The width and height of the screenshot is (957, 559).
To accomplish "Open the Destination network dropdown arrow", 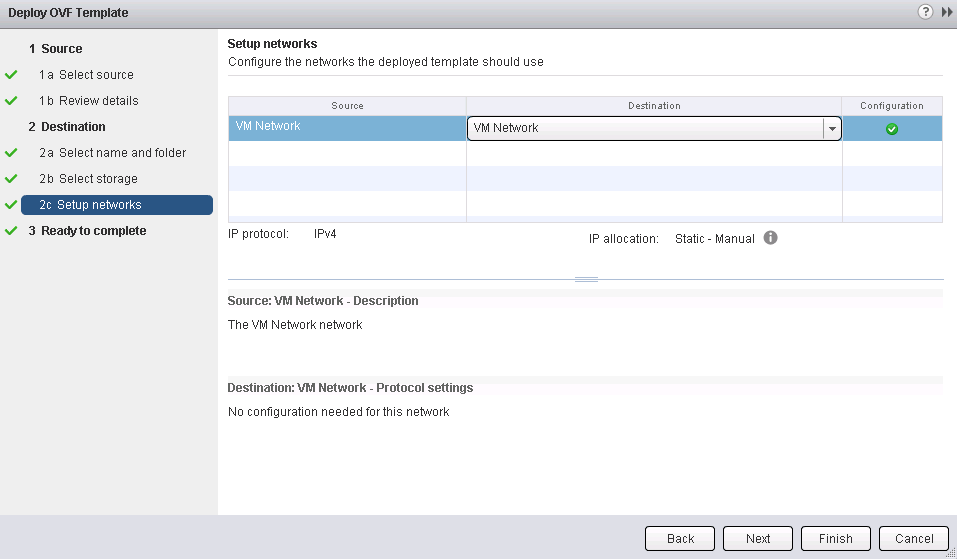I will tap(831, 128).
